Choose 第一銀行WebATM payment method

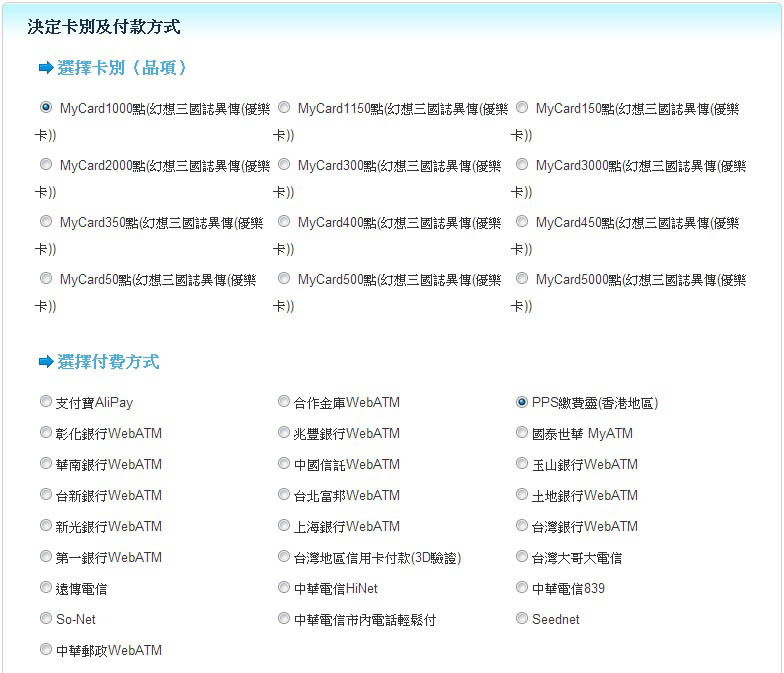46,556
